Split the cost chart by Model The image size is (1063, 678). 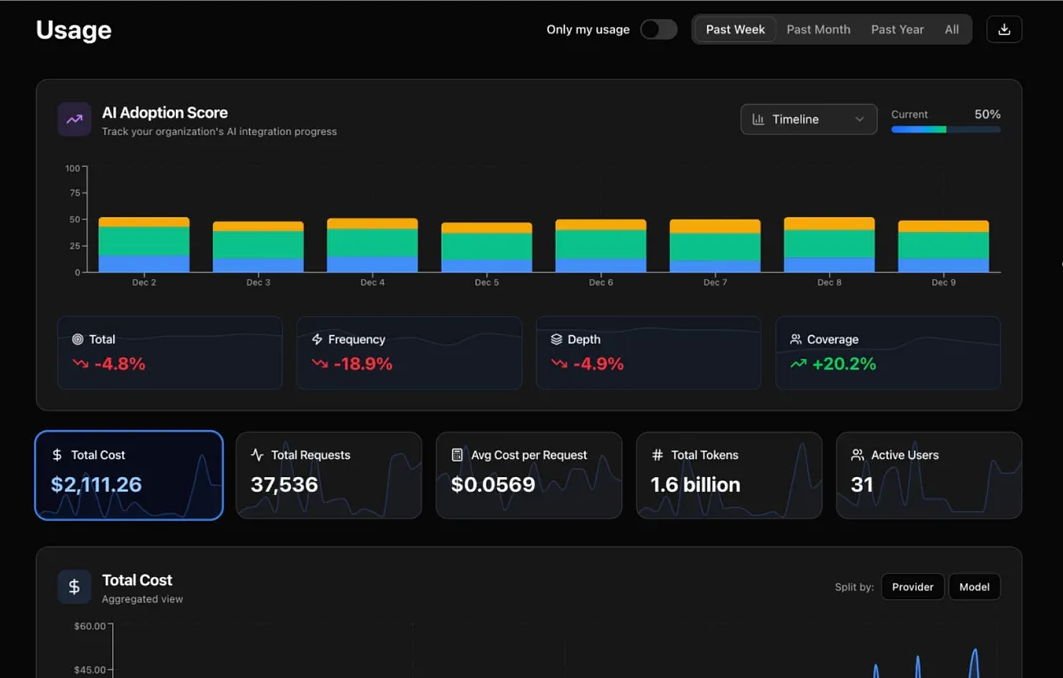point(974,587)
